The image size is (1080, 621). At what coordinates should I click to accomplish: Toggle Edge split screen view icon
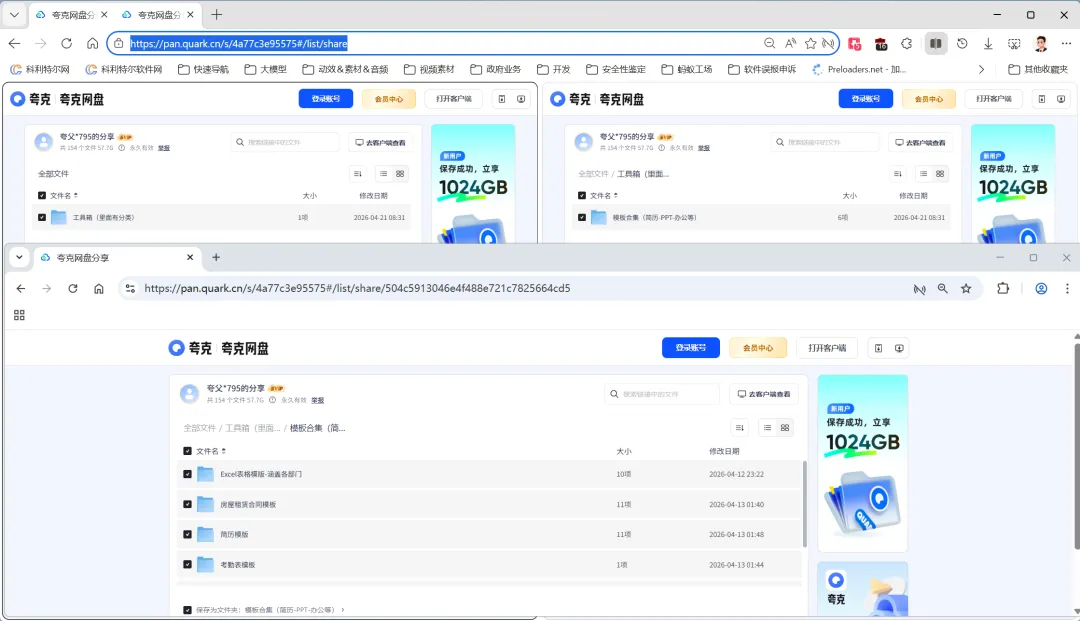point(935,43)
